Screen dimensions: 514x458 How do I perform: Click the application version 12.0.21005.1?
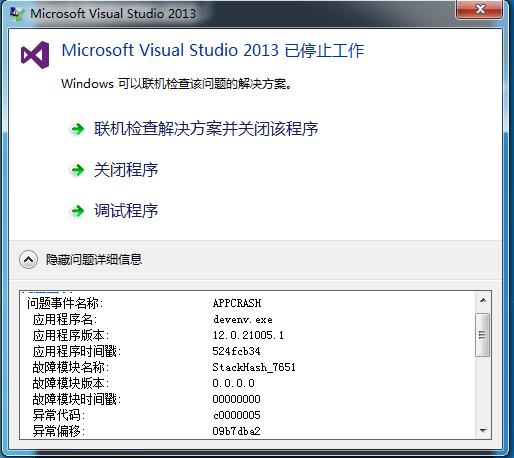[248, 335]
